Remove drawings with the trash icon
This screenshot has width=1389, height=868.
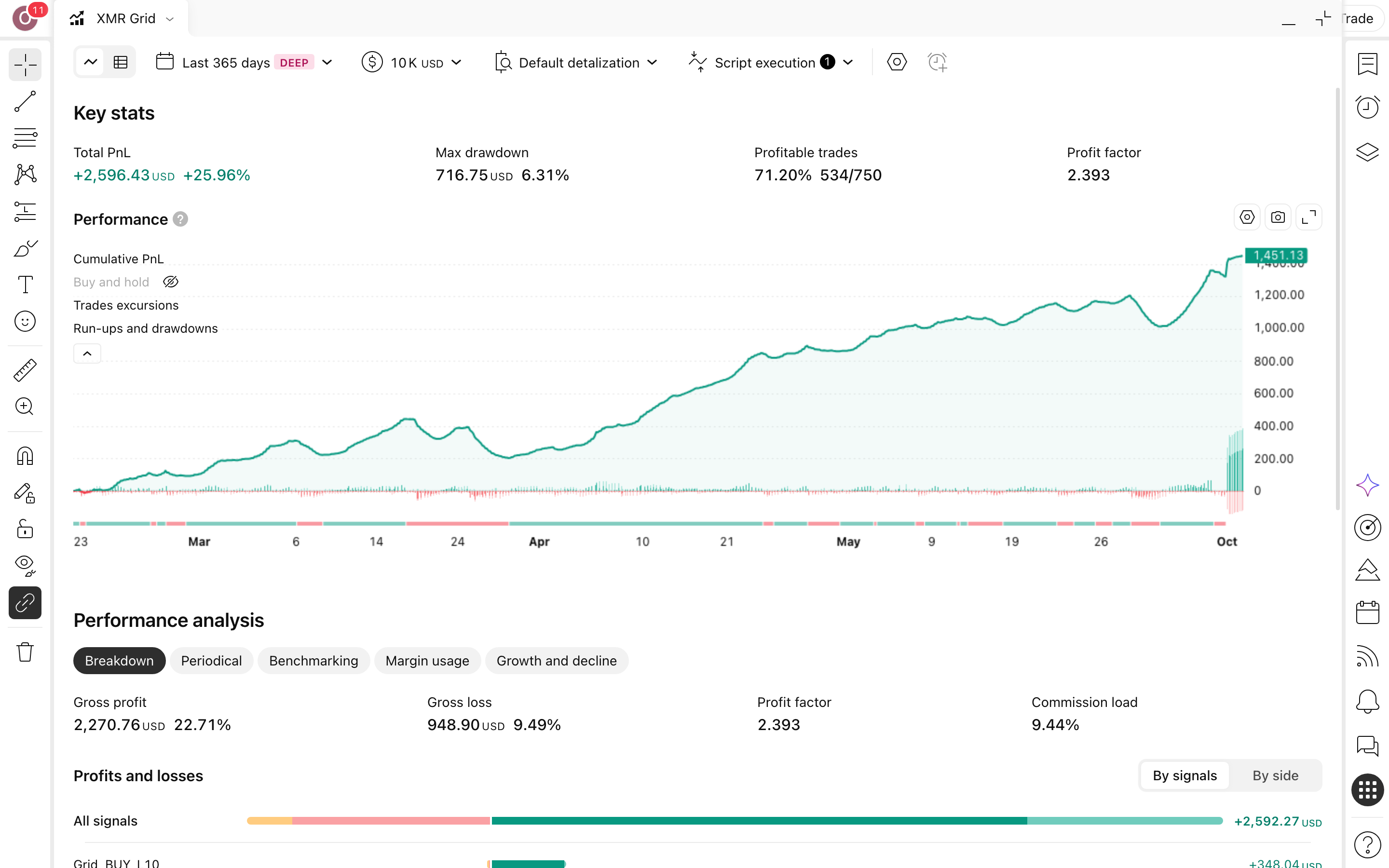click(25, 651)
